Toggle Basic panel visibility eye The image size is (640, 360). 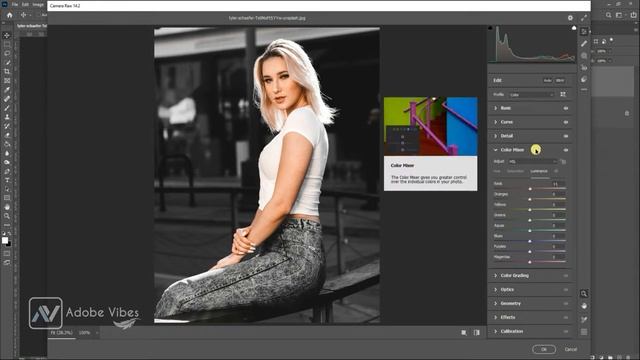pos(566,108)
